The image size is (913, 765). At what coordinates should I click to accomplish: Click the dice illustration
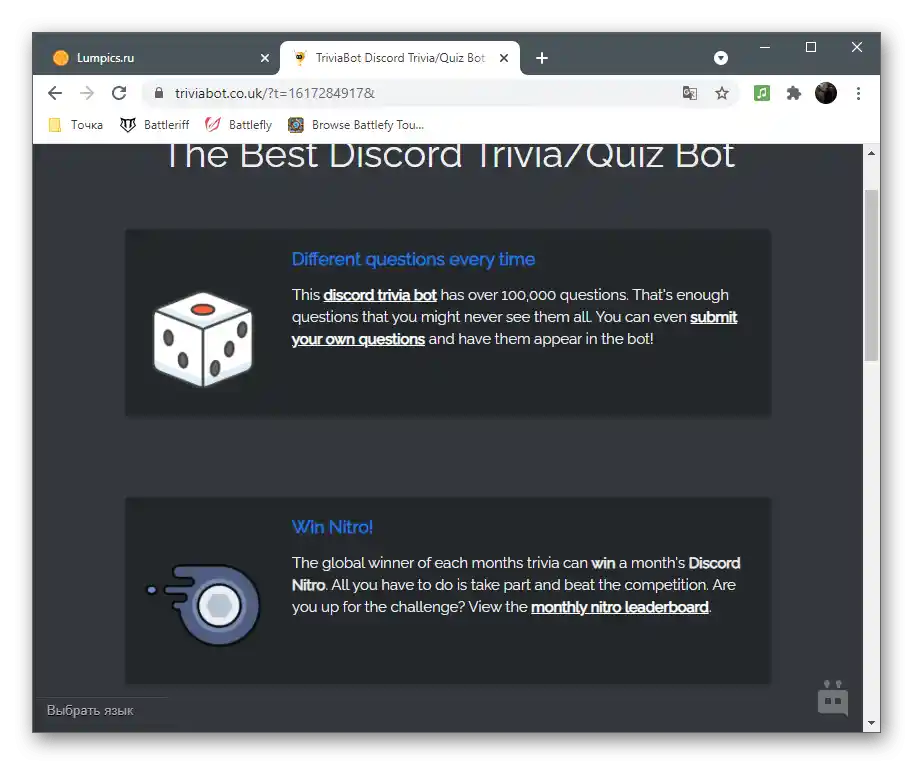pyautogui.click(x=203, y=339)
